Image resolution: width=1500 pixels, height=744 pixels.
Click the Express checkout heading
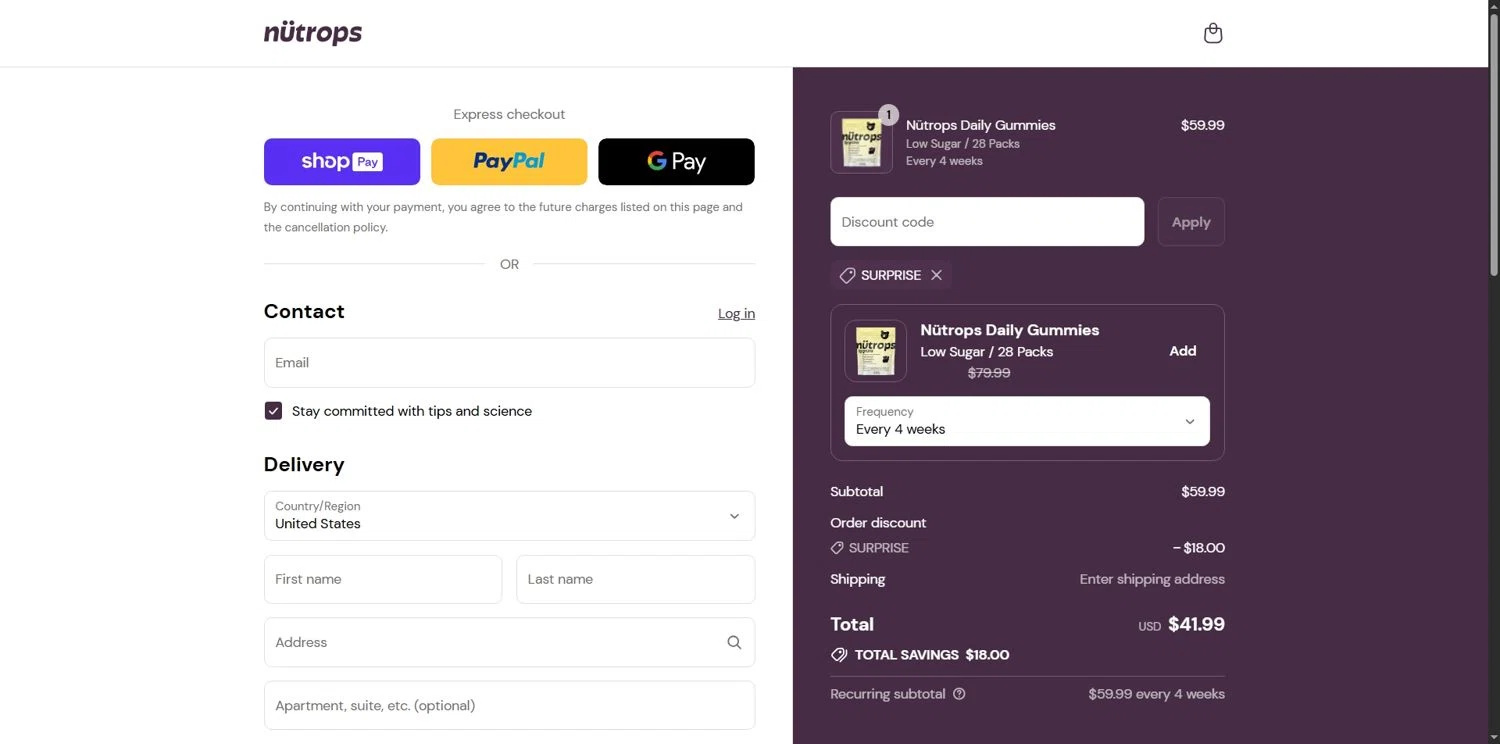509,114
